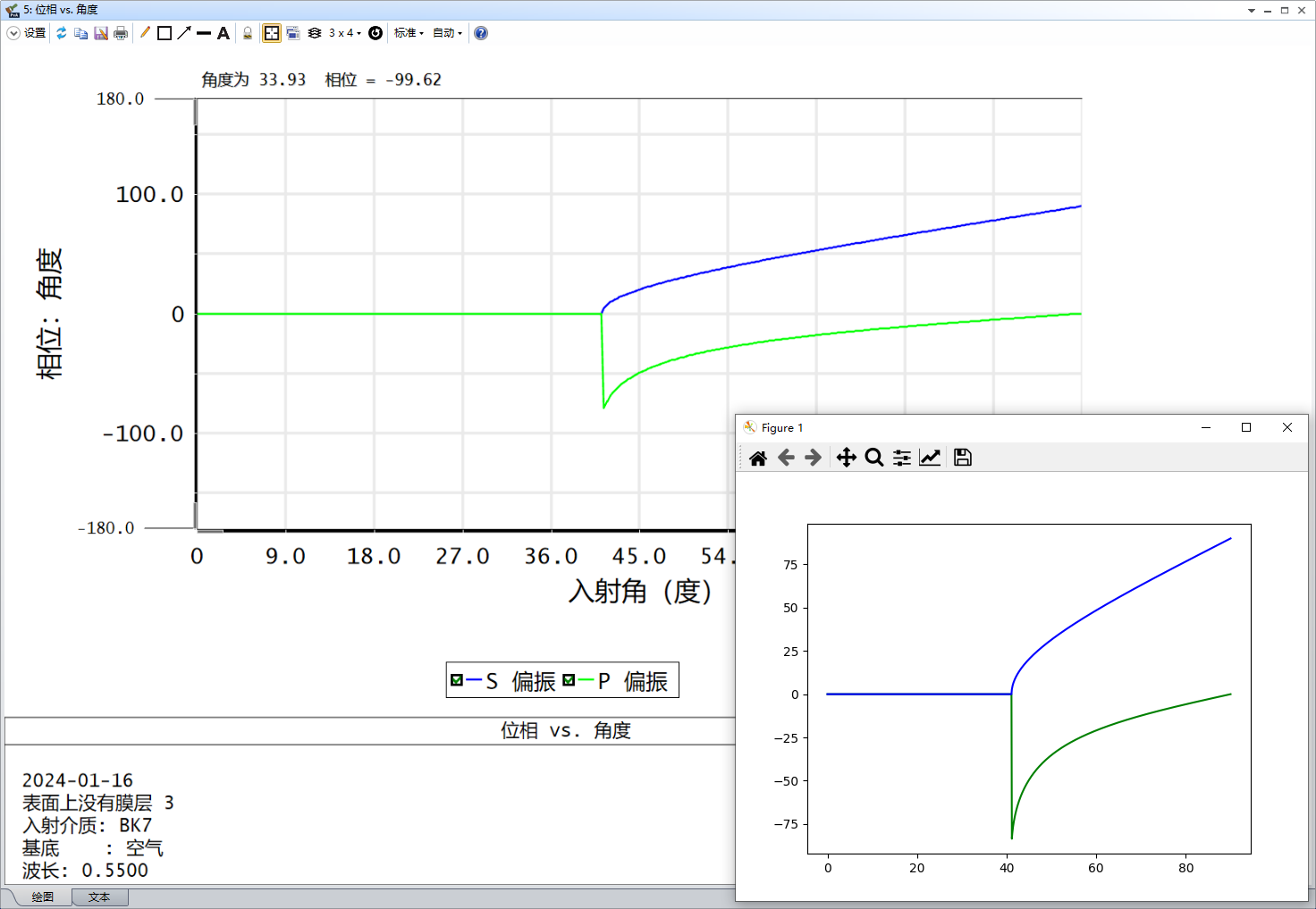Toggle the highlighted active cursor icon
Screen dimensions: 1316x909
(272, 33)
